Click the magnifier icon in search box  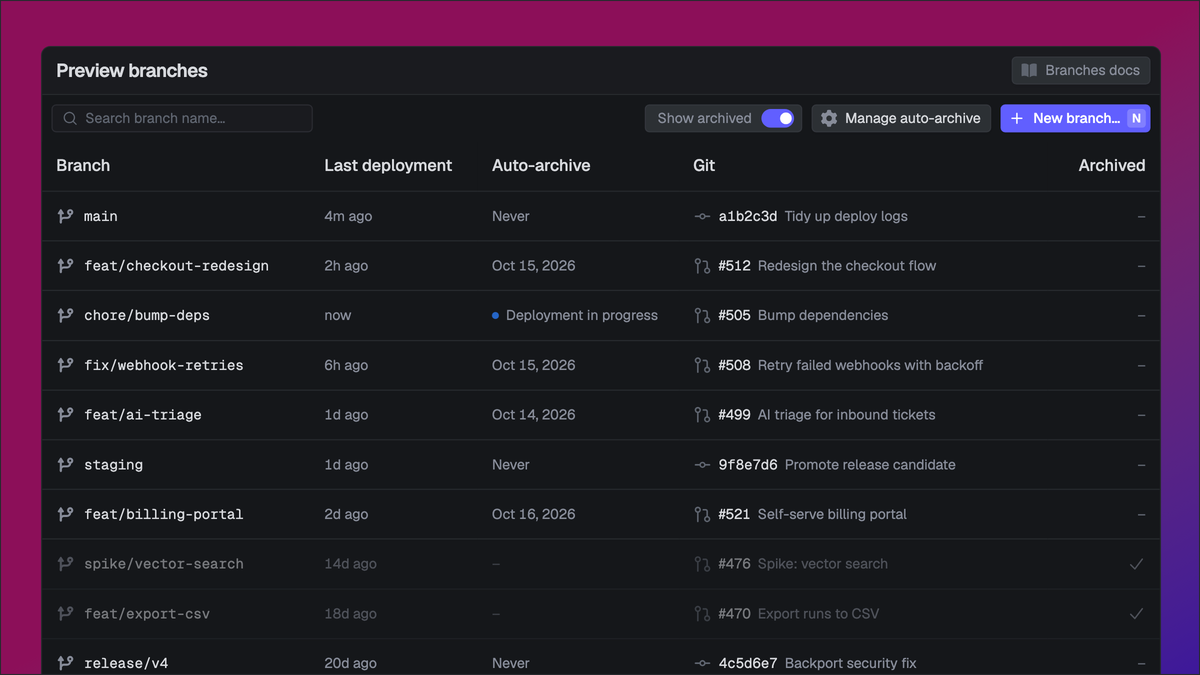[70, 118]
